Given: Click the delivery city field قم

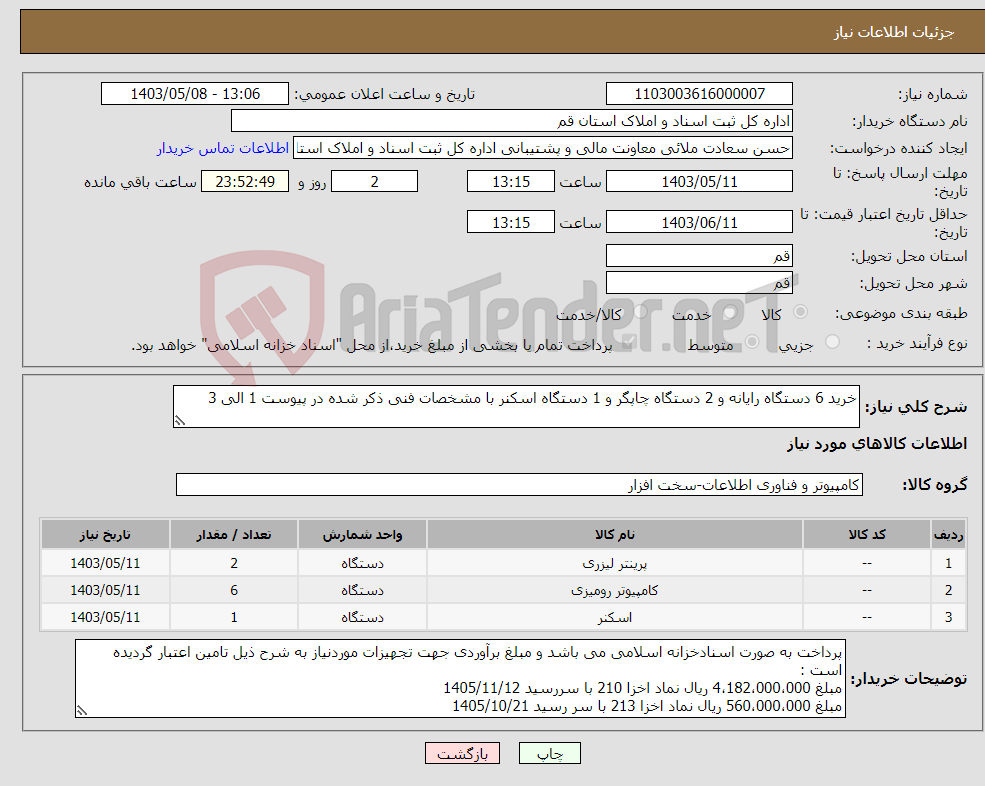Looking at the screenshot, I should click(699, 283).
